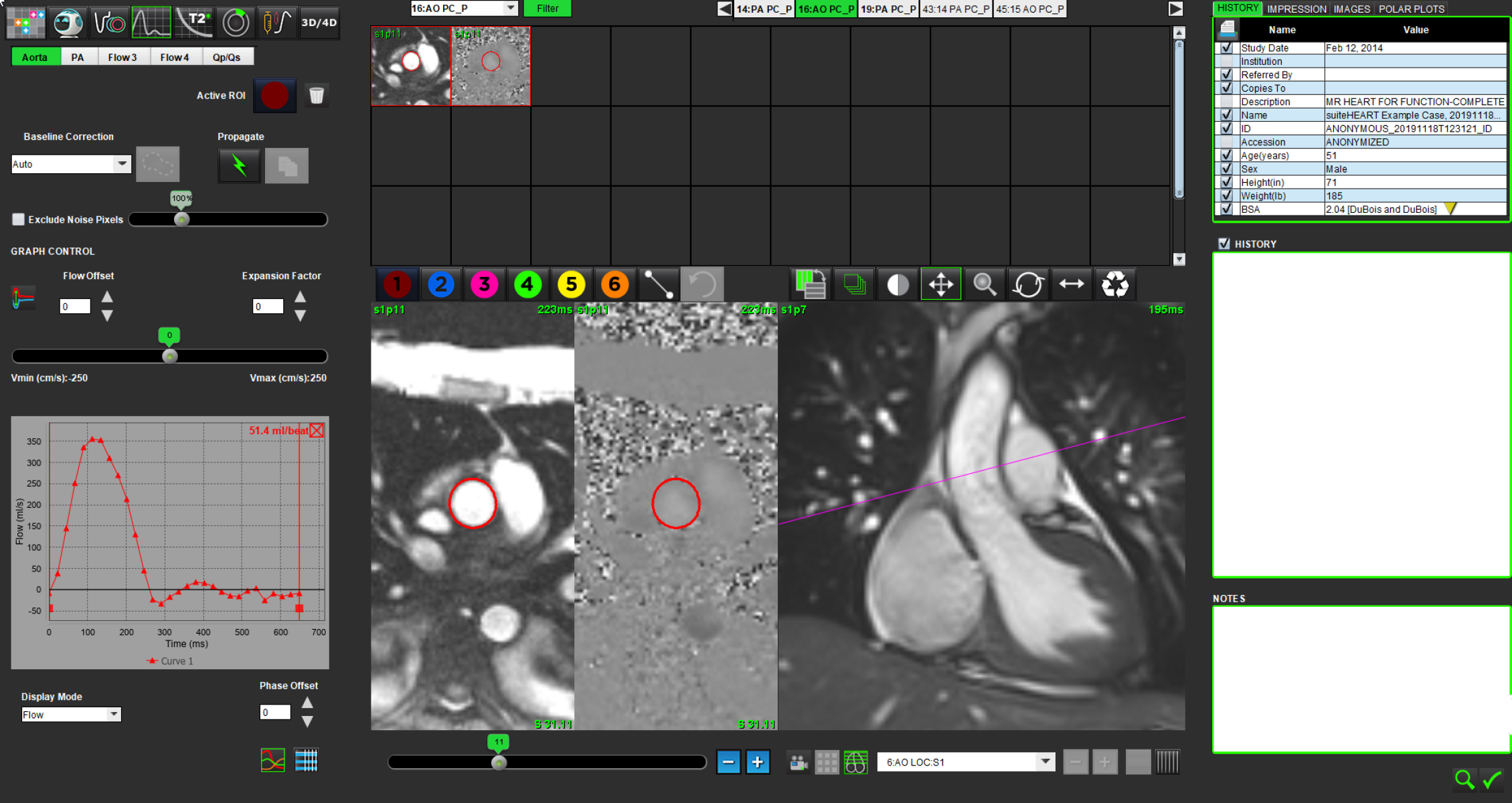The image size is (1512, 803).
Task: Click the blue plus zoom button
Action: (758, 762)
